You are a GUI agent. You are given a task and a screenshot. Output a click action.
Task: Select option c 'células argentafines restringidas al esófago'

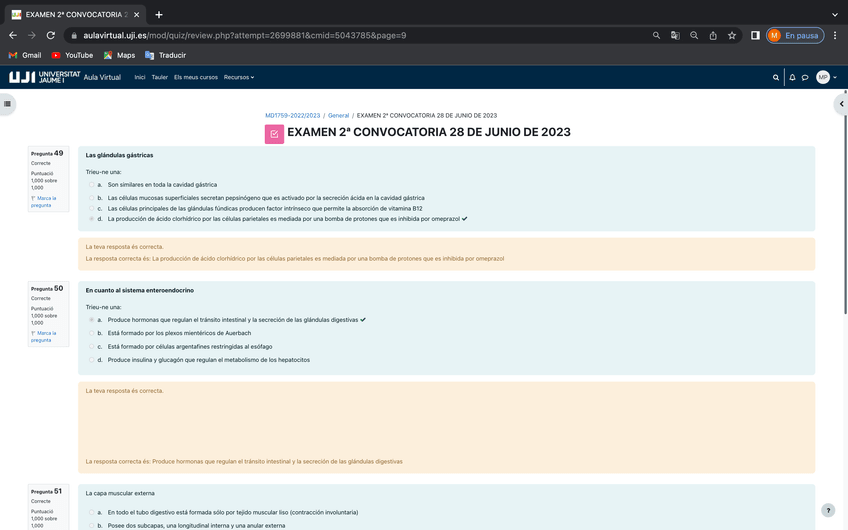(91, 347)
